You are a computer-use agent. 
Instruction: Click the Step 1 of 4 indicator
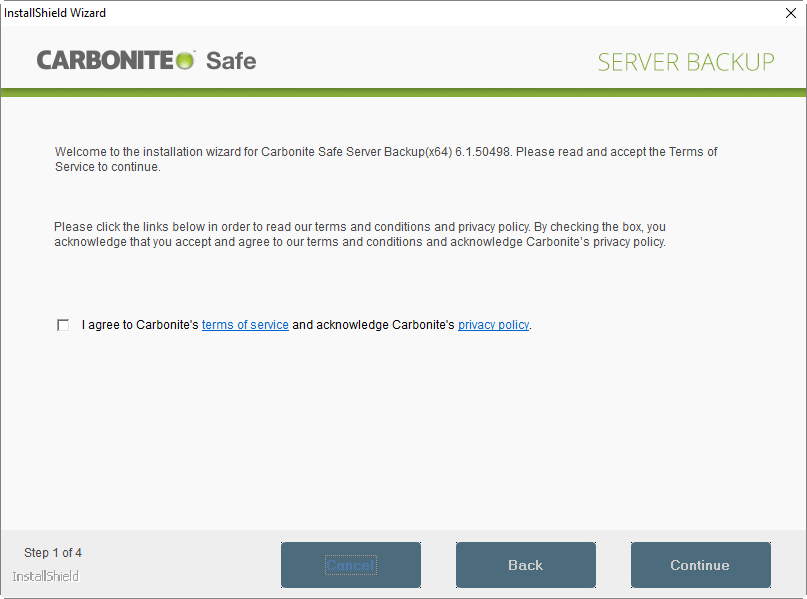point(52,552)
